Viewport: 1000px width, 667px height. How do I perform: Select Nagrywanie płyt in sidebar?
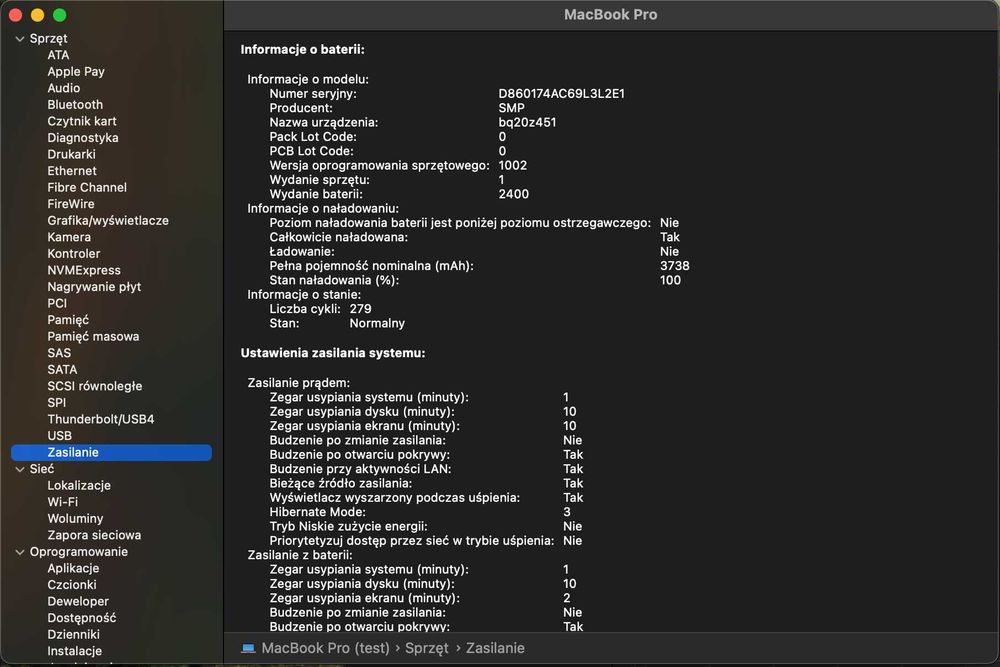[94, 287]
